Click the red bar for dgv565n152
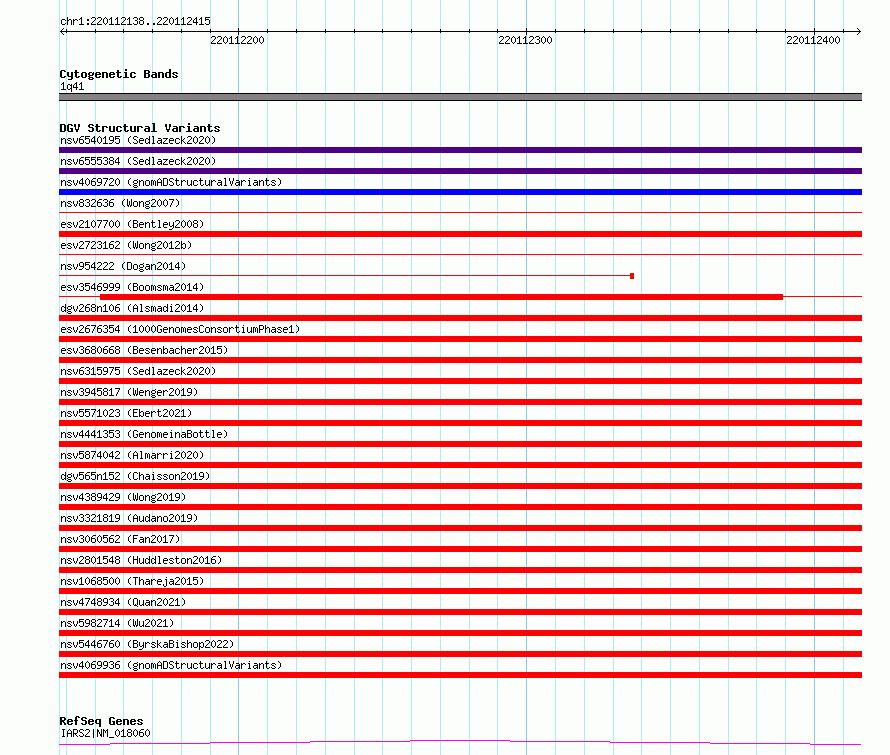The height and width of the screenshot is (755, 890). (x=460, y=486)
